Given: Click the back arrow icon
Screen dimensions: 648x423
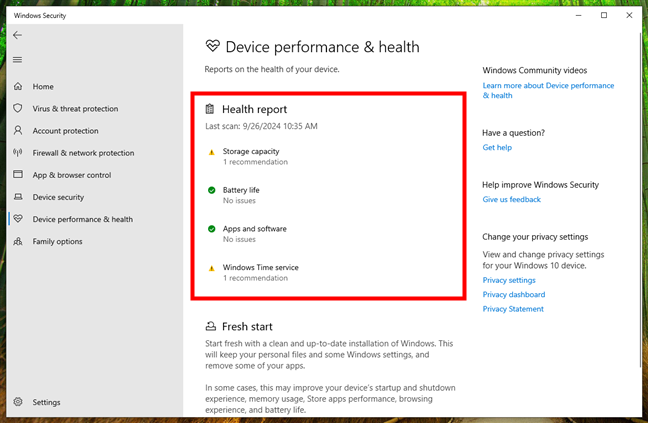Looking at the screenshot, I should click(x=17, y=35).
